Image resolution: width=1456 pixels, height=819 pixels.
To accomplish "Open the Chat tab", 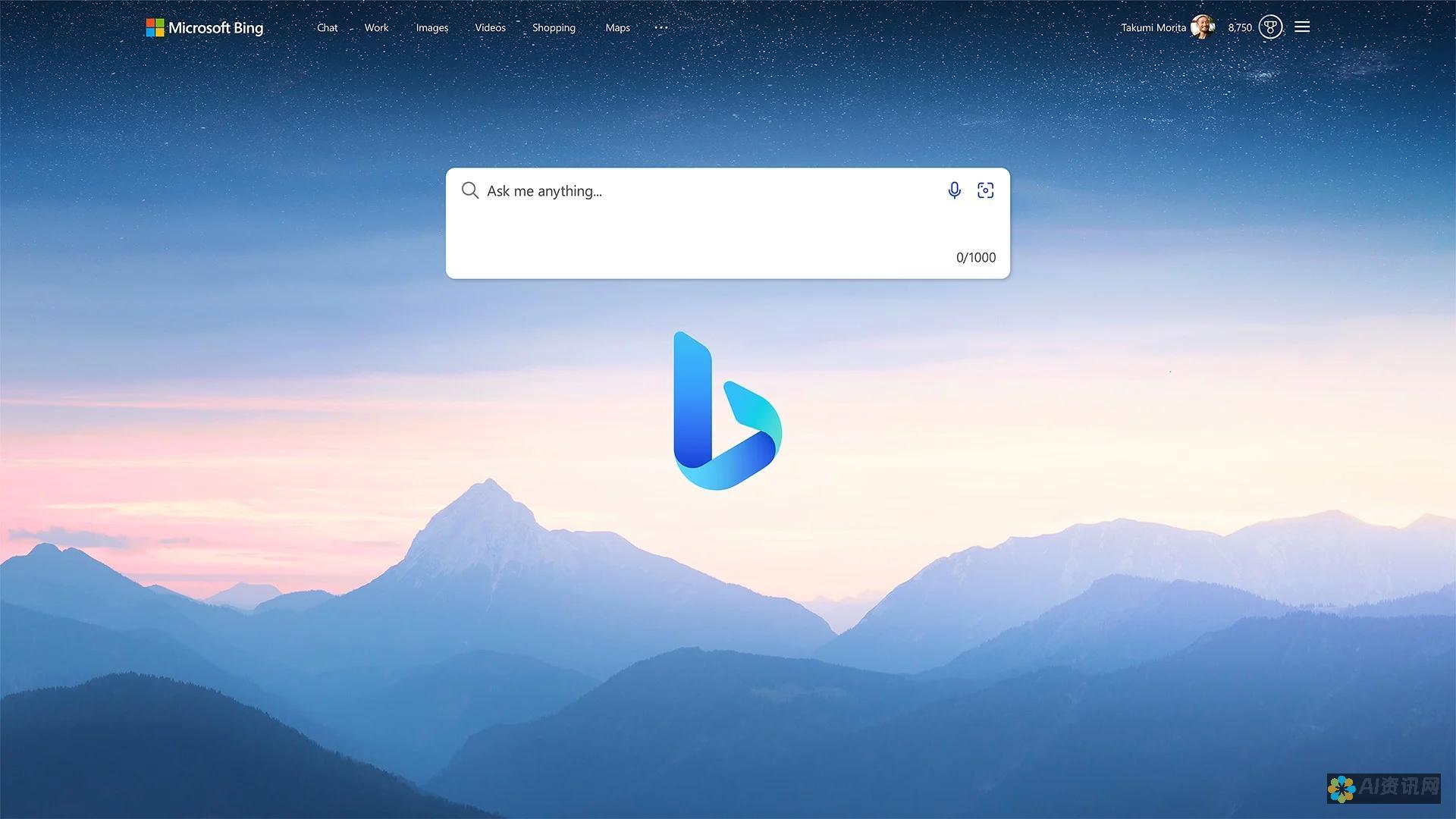I will point(327,27).
